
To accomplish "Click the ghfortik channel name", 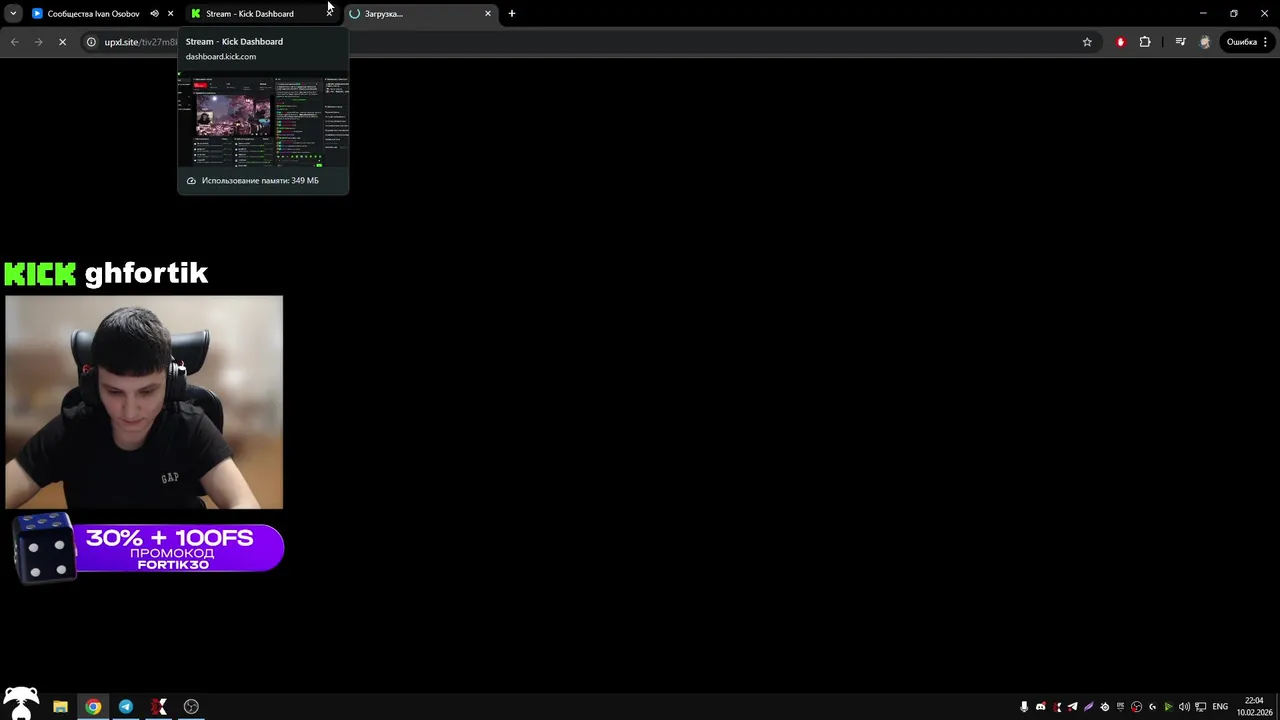I will [x=146, y=274].
